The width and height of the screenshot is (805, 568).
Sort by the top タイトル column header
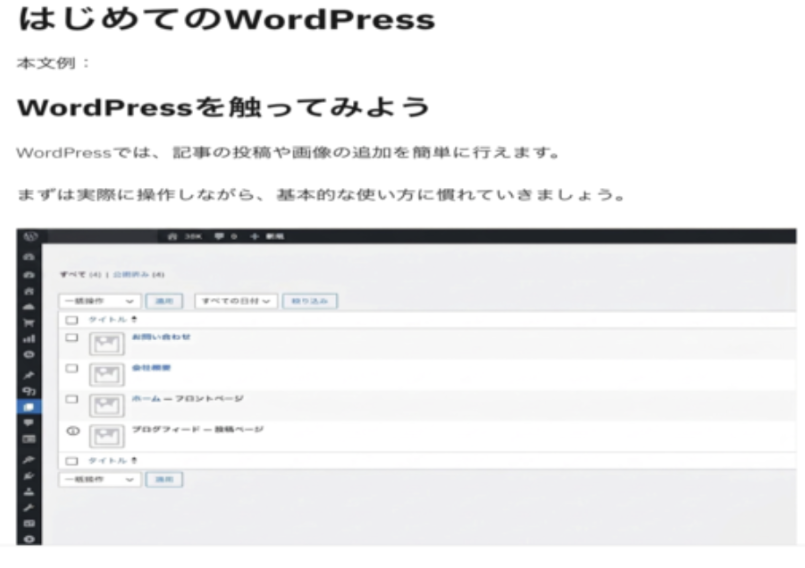(107, 319)
